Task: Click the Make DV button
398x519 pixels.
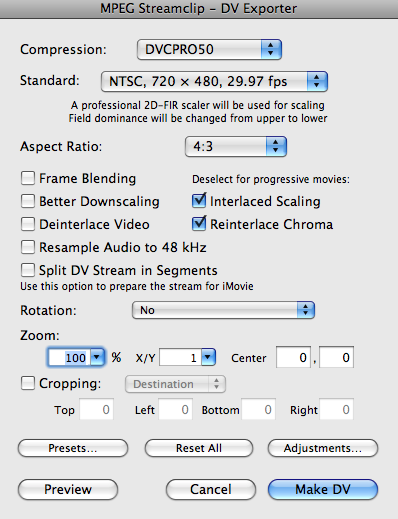Action: (x=323, y=489)
